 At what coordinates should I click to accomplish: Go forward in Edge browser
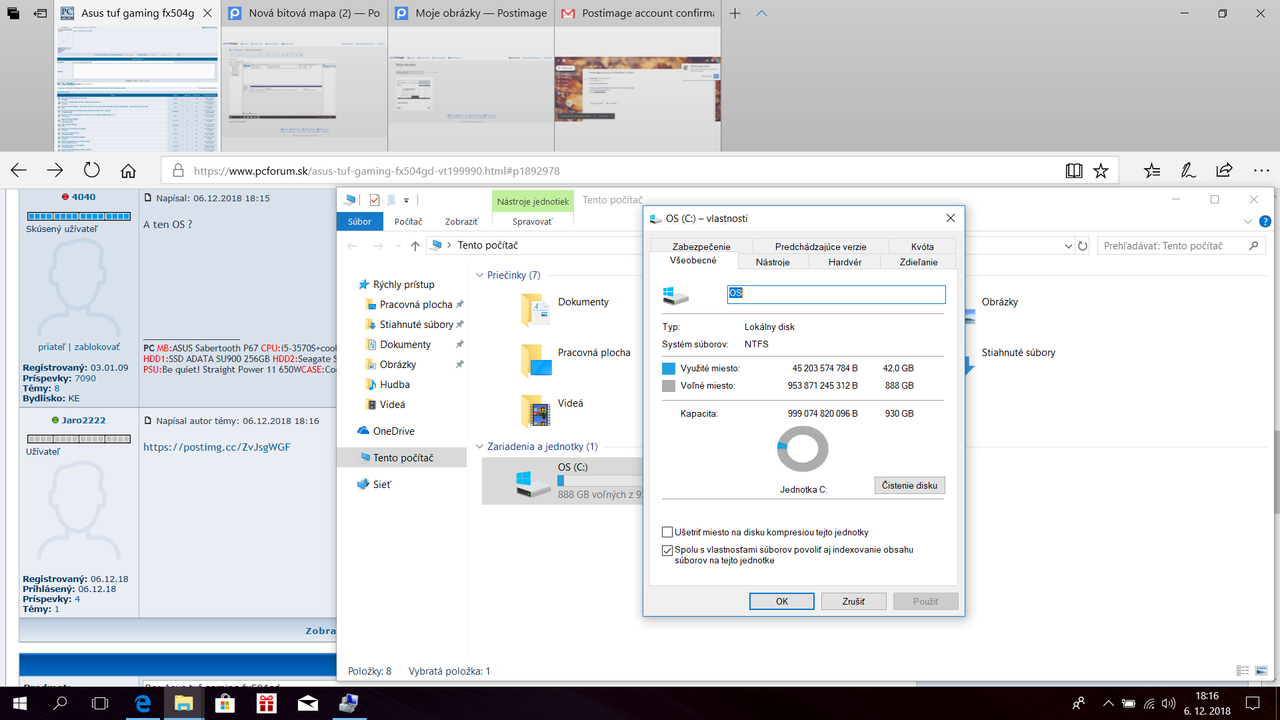[55, 170]
